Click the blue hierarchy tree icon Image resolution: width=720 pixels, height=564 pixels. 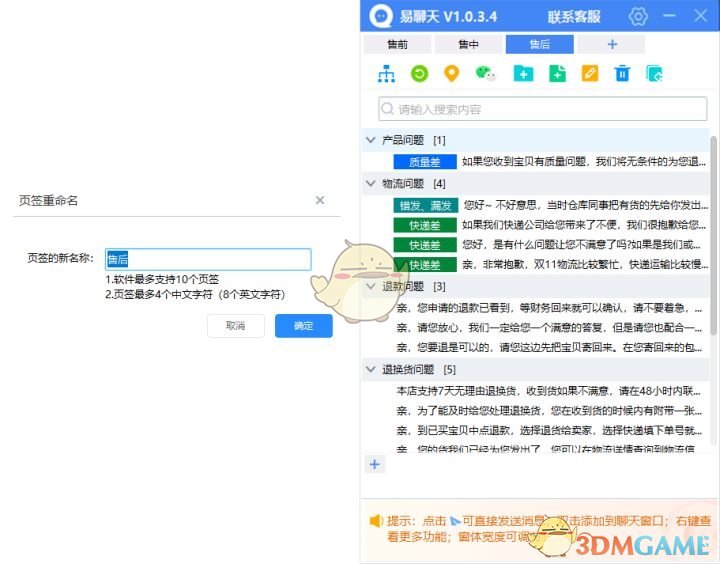[386, 74]
